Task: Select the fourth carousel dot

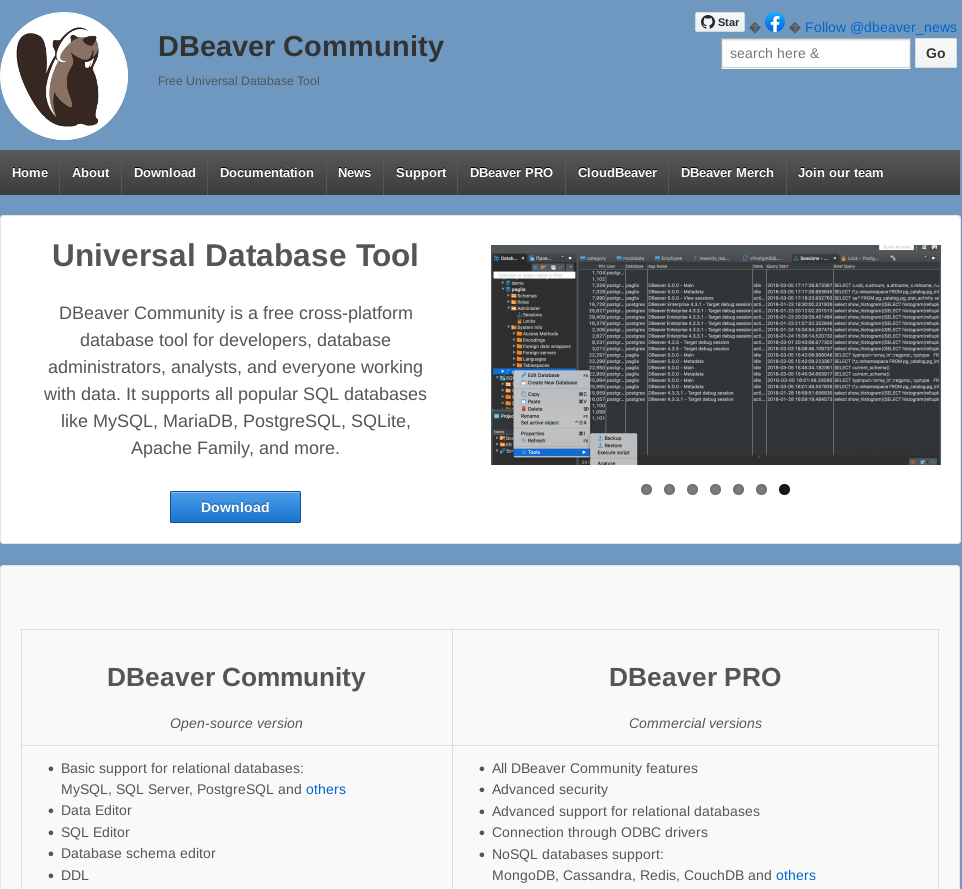Action: tap(715, 489)
